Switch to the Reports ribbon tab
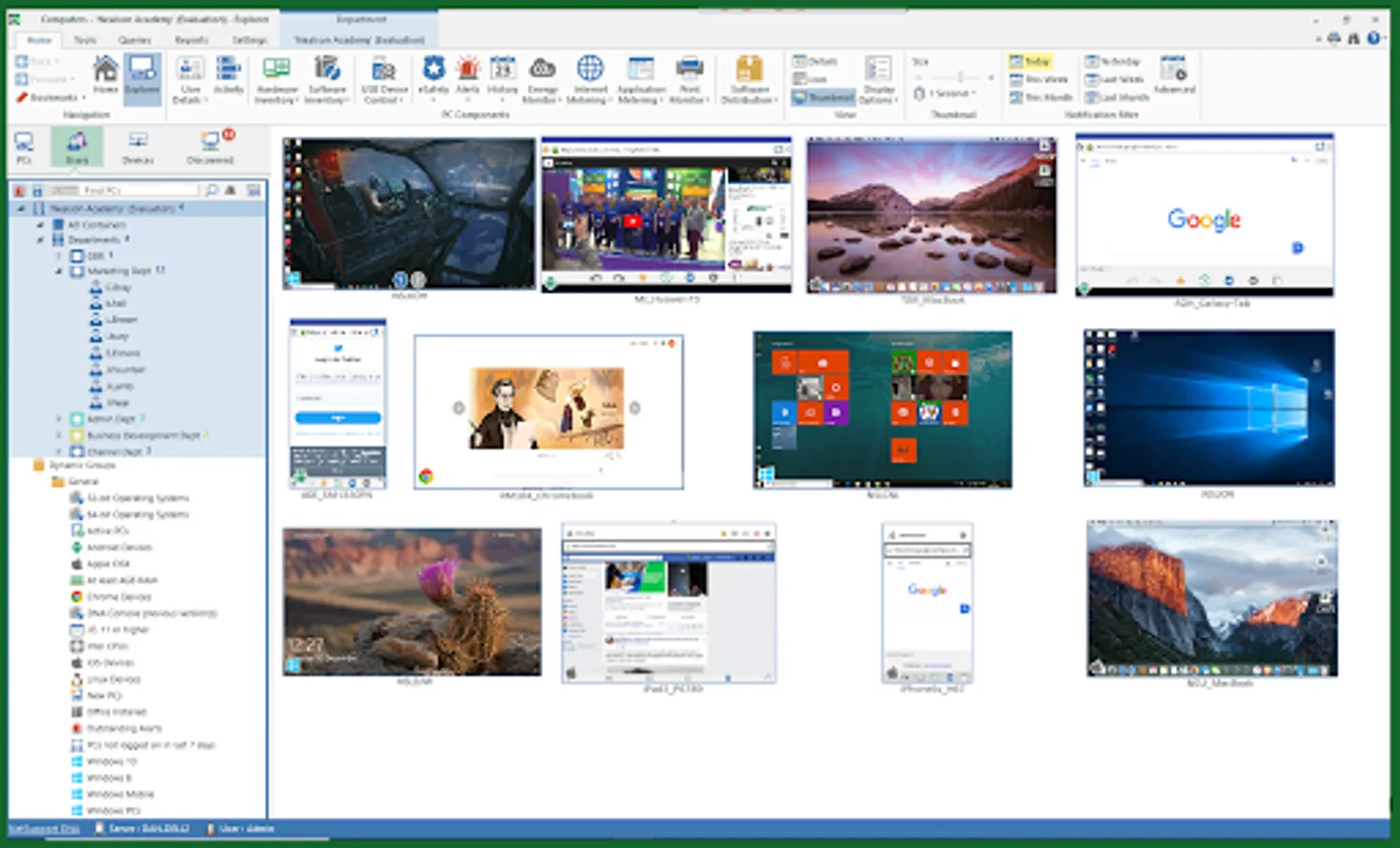 pos(191,40)
